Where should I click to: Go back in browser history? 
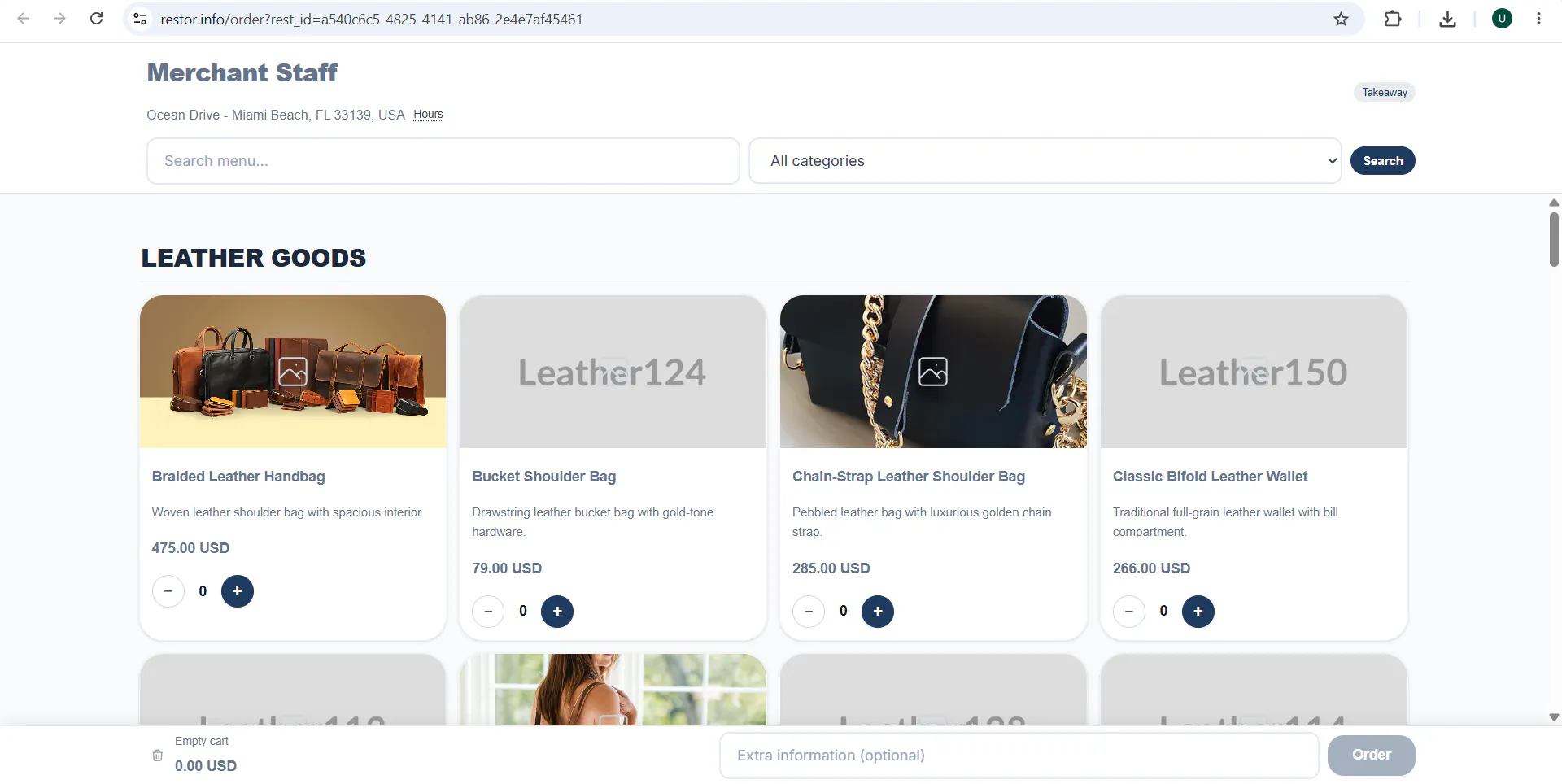pyautogui.click(x=24, y=19)
